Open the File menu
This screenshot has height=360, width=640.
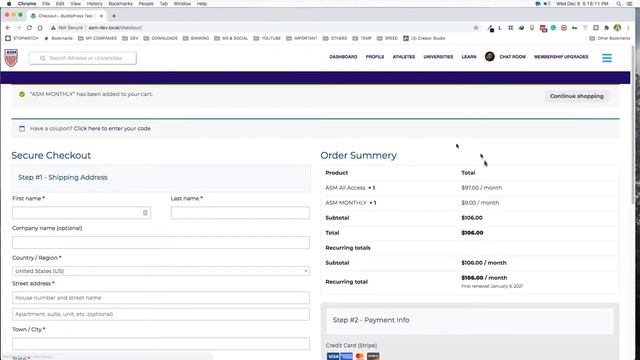pyautogui.click(x=46, y=4)
